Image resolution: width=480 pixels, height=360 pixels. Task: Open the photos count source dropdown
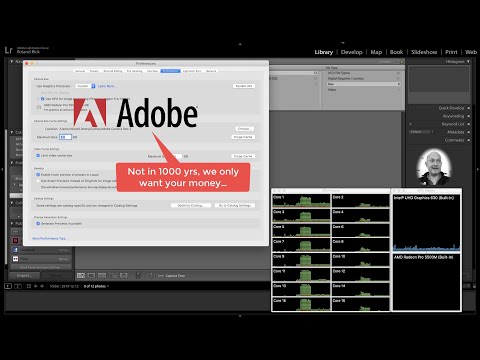point(96,286)
